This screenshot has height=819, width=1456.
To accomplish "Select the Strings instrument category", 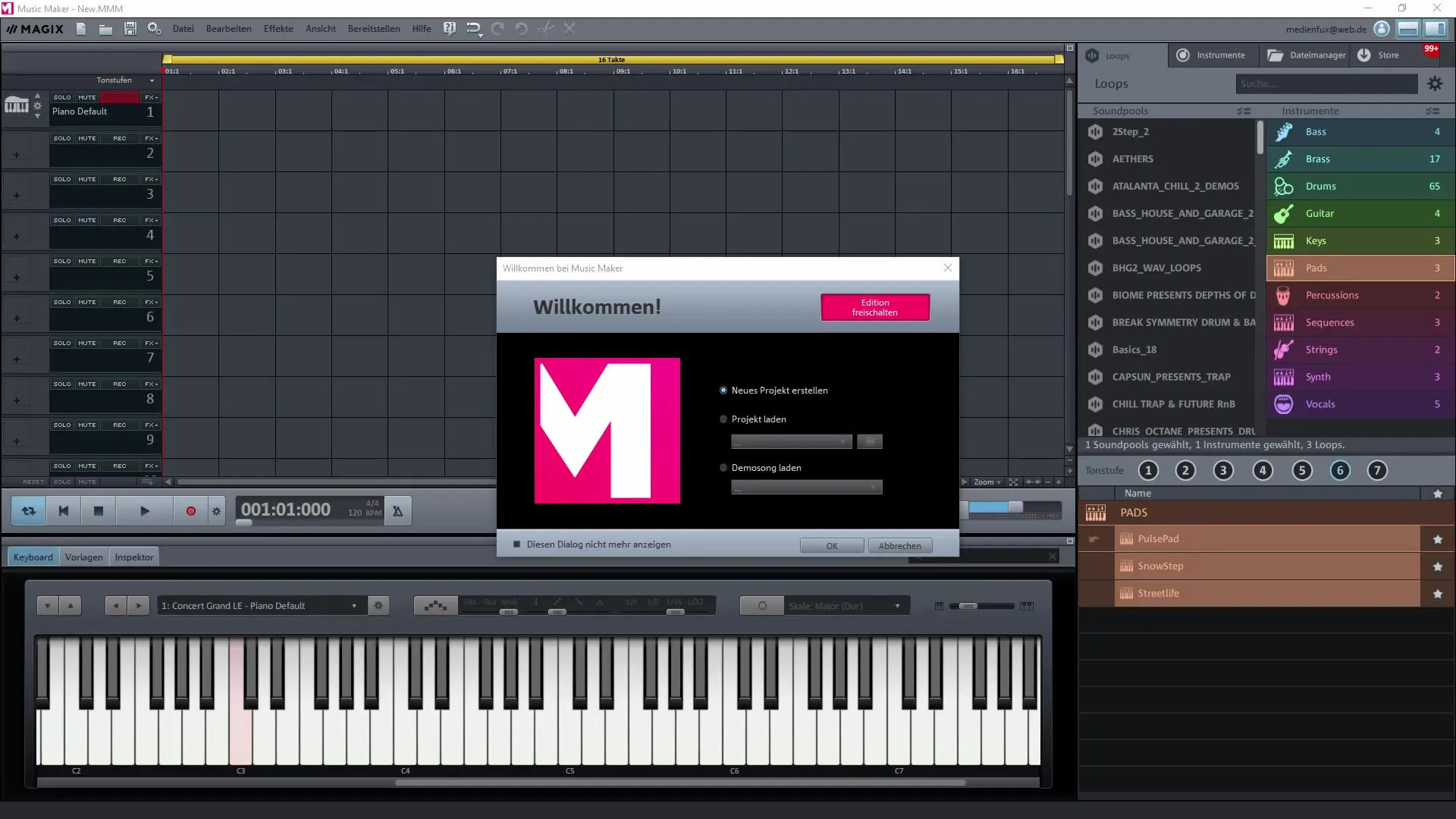I will tap(1360, 350).
